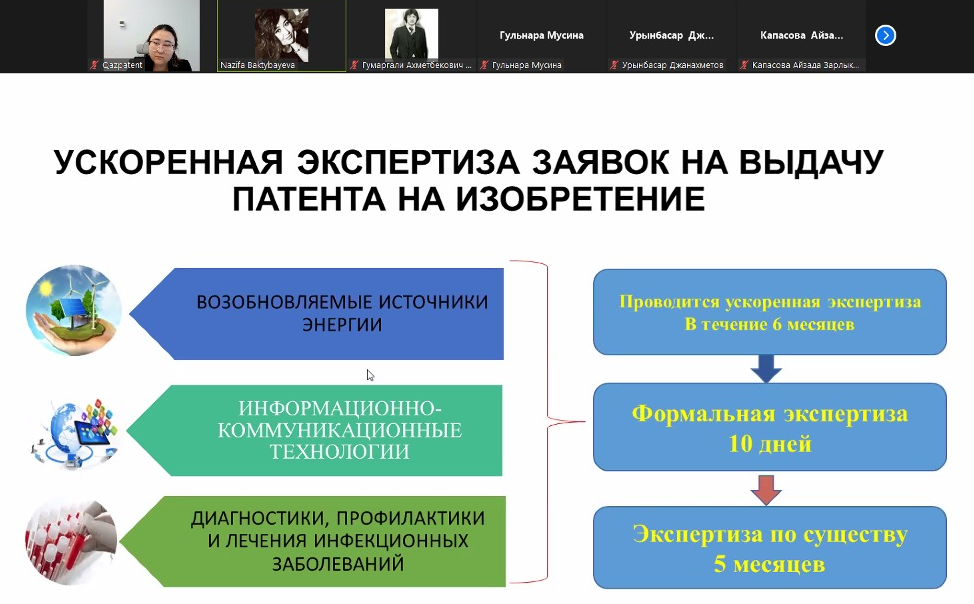This screenshot has width=974, height=604.
Task: Select Капасова Айзада participant tile
Action: click(x=801, y=36)
